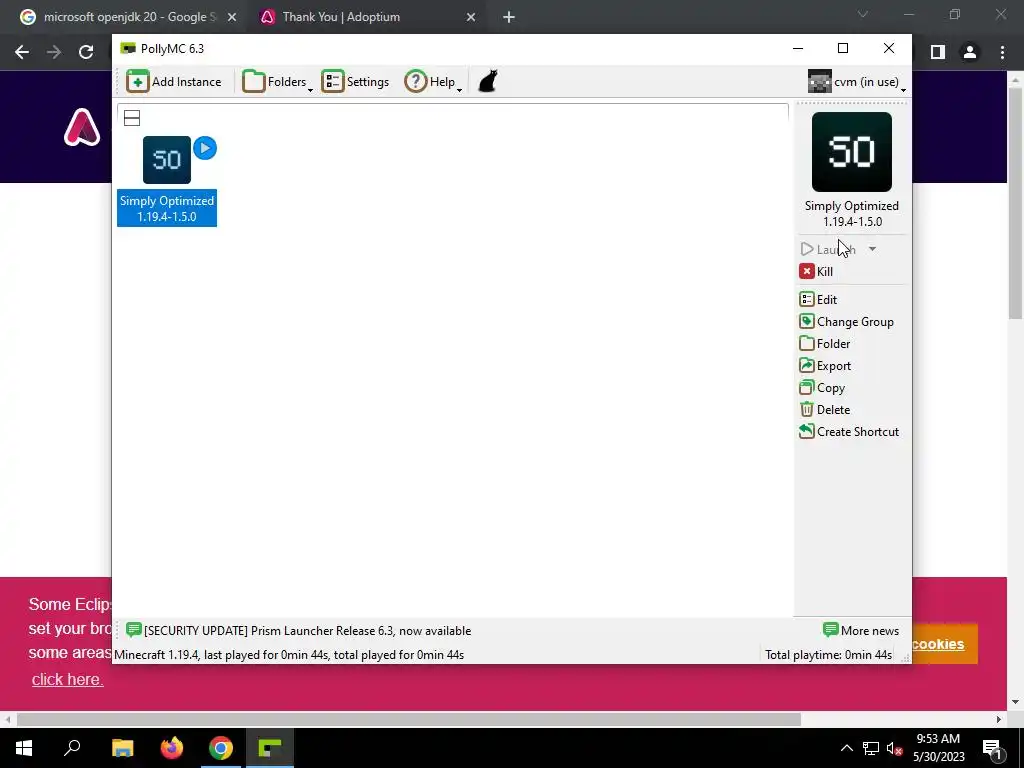Close the Adoptium browser tab
This screenshot has width=1024, height=768.
click(x=471, y=18)
